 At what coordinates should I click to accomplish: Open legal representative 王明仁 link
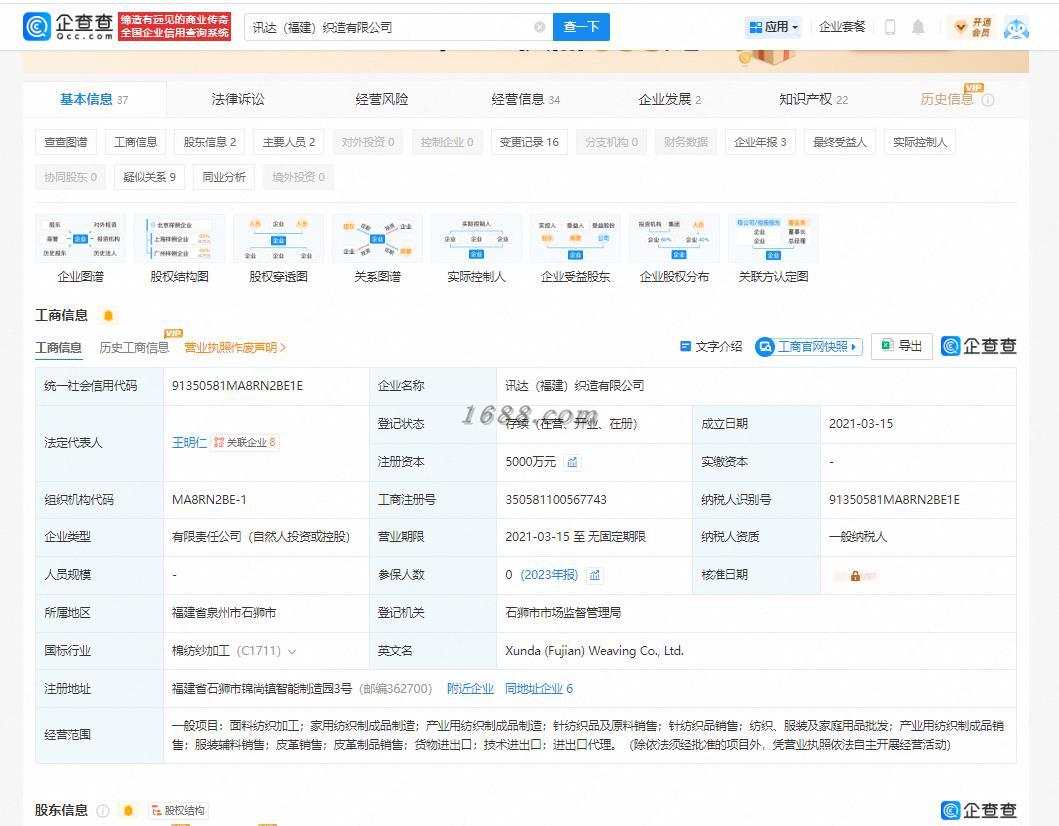pos(189,442)
